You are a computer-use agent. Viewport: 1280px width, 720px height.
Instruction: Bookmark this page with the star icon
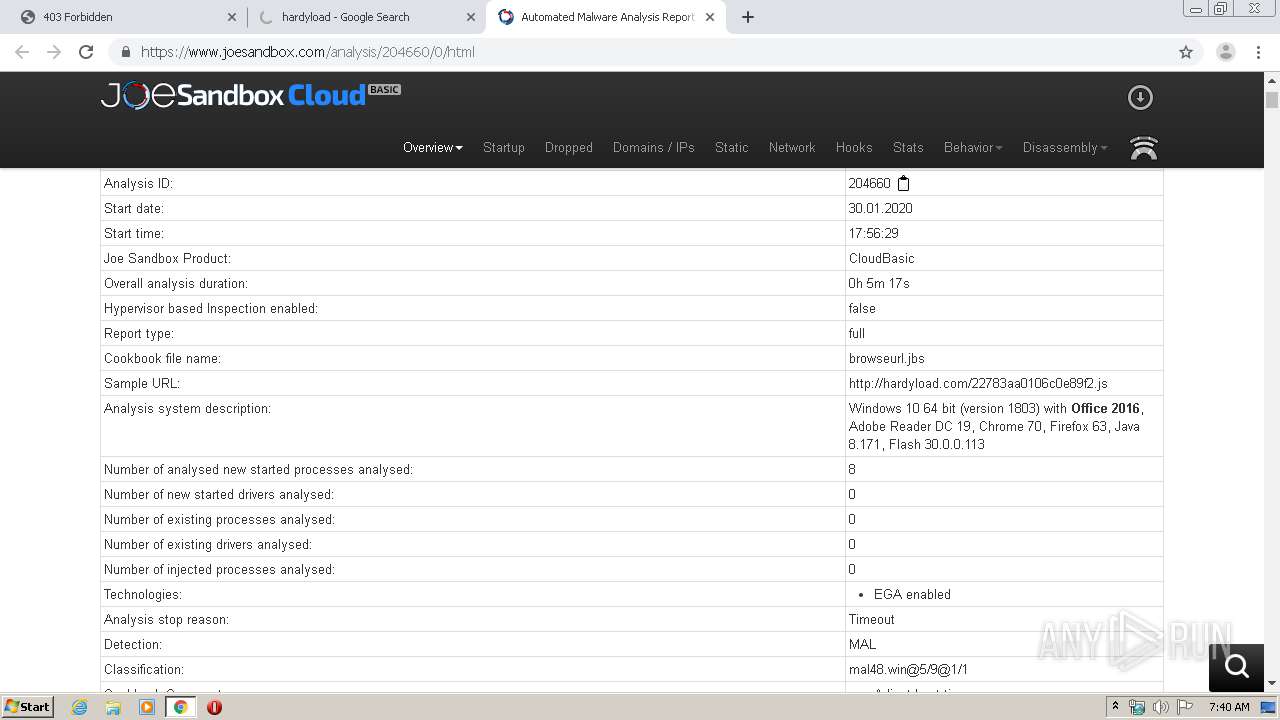pyautogui.click(x=1186, y=52)
